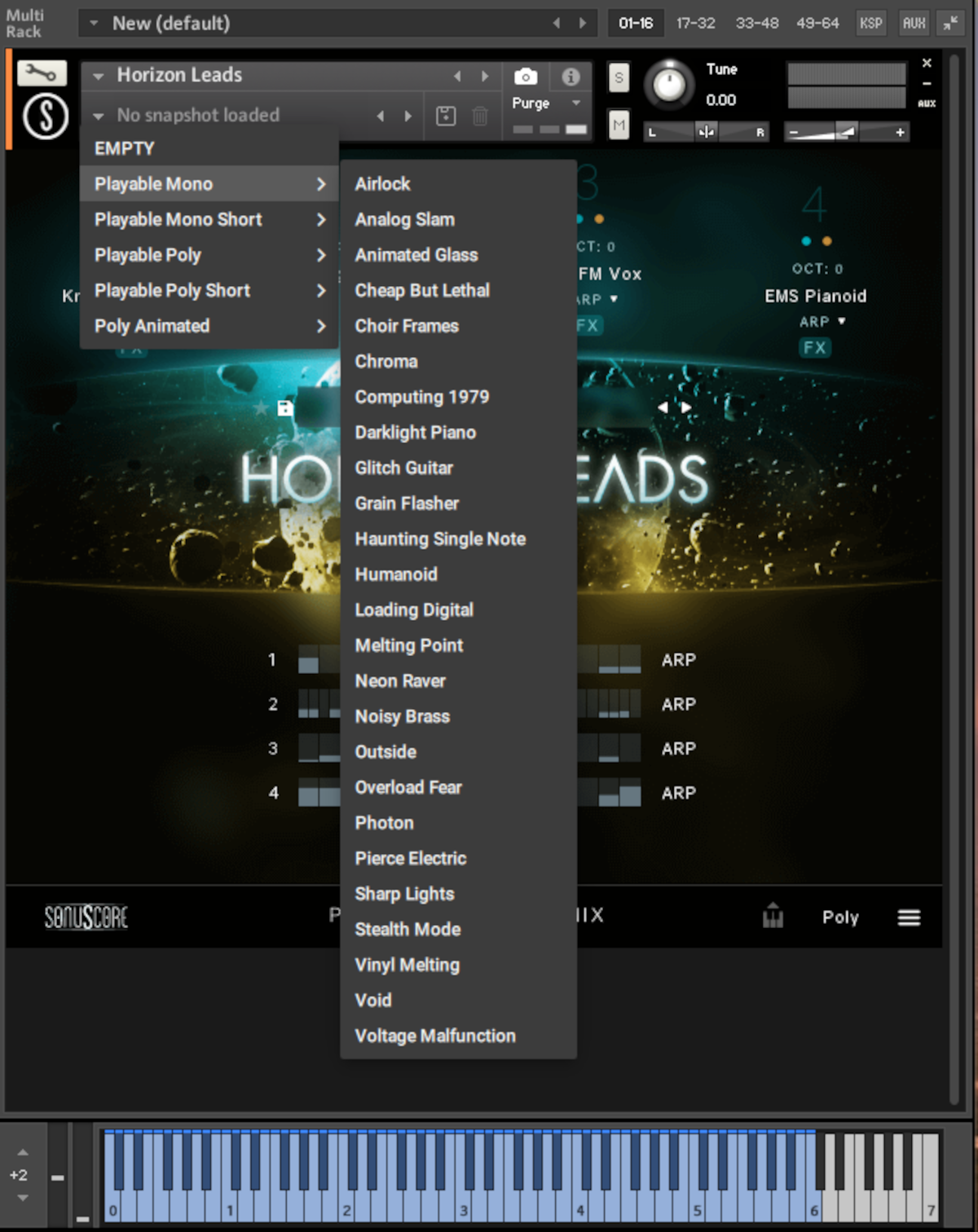The image size is (978, 1232).
Task: Solo the Horizon Leads instrument
Action: tap(619, 78)
